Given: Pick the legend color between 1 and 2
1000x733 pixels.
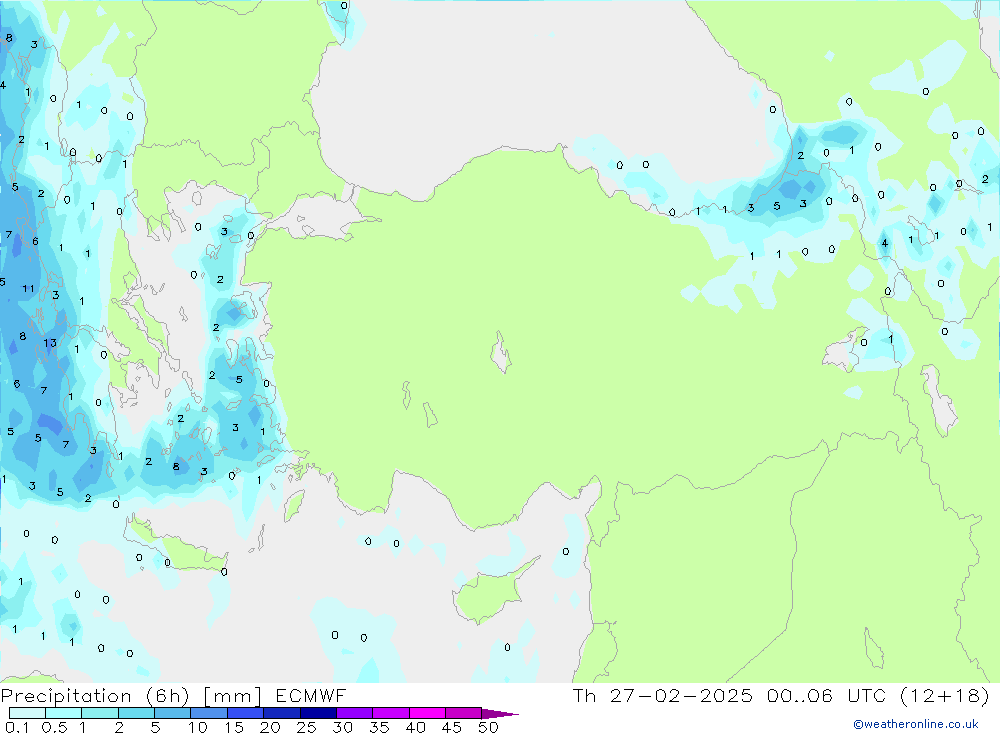Looking at the screenshot, I should (99, 713).
